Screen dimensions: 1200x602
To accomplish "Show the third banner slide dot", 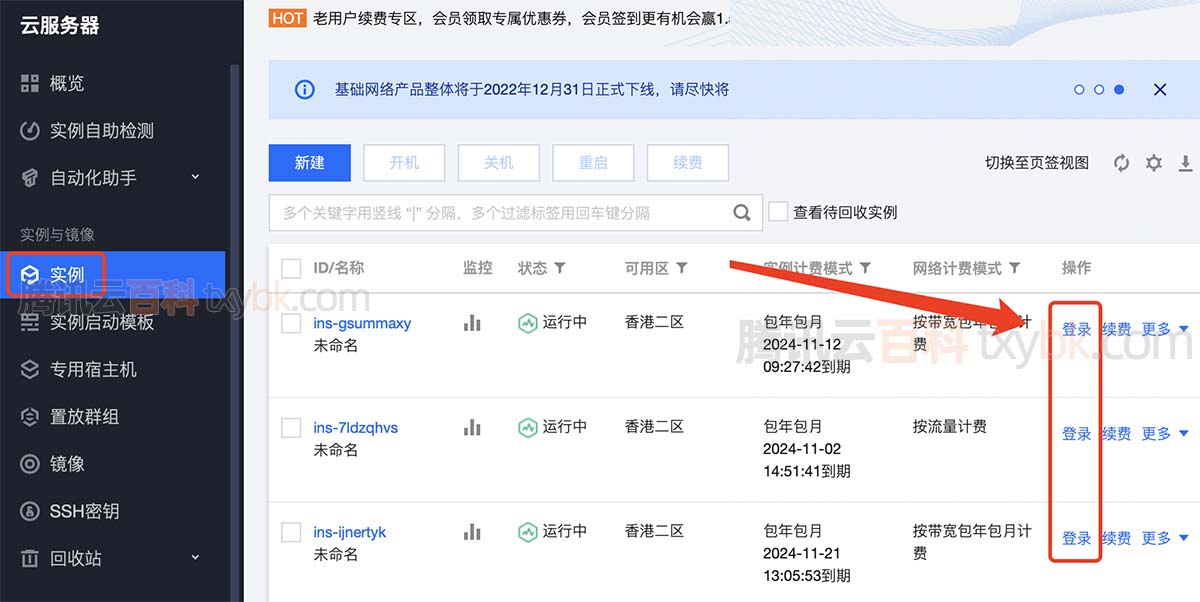I will 1119,90.
